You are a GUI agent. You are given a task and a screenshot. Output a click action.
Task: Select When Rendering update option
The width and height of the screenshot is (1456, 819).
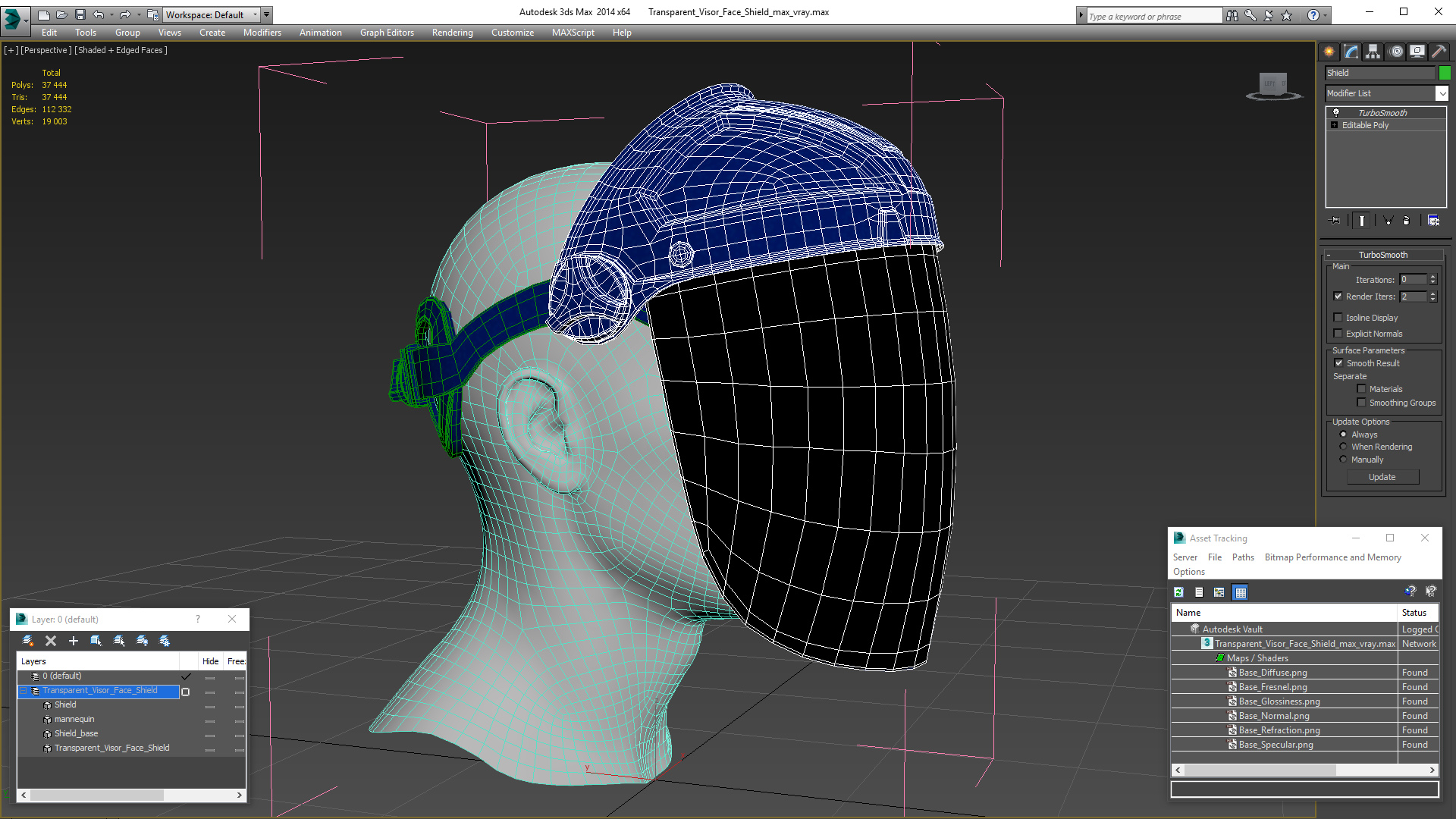1343,447
